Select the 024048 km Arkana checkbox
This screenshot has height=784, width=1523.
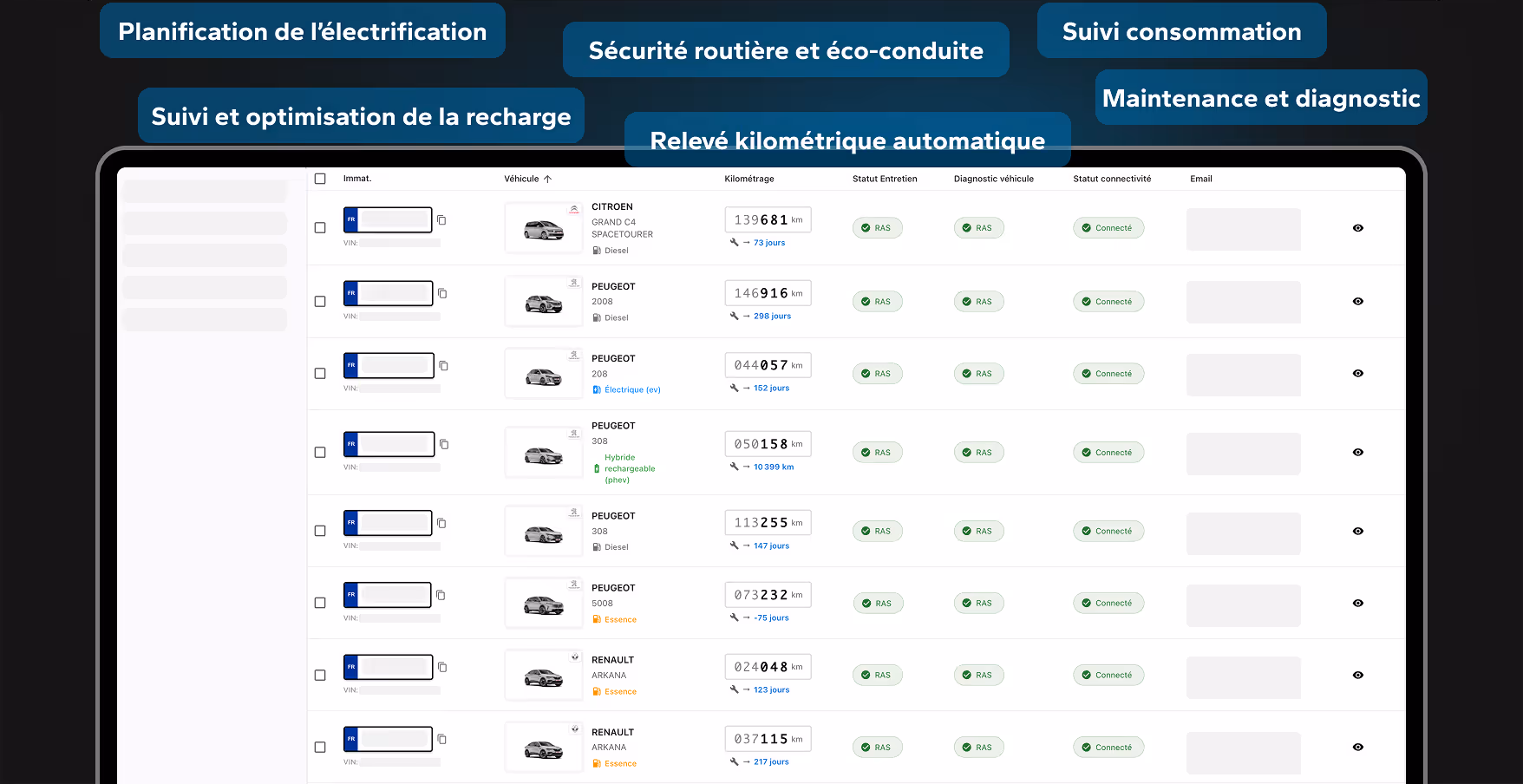coord(320,675)
